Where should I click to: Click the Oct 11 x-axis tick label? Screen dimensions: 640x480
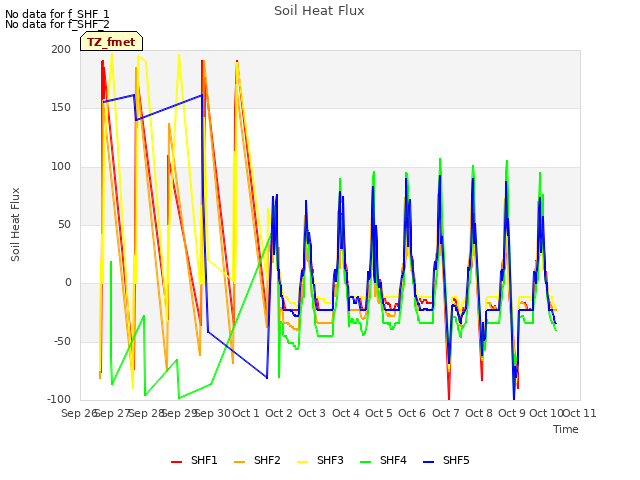580,413
